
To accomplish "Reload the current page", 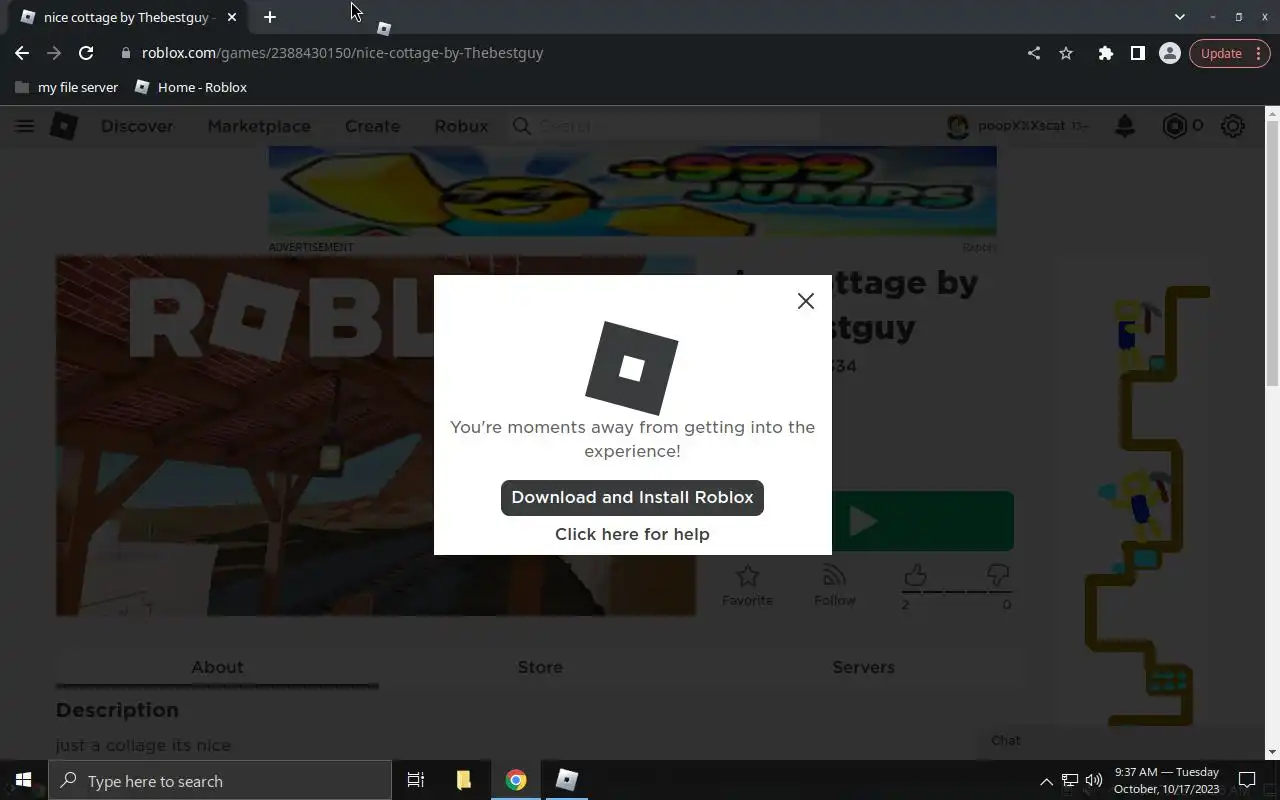I will (x=86, y=53).
